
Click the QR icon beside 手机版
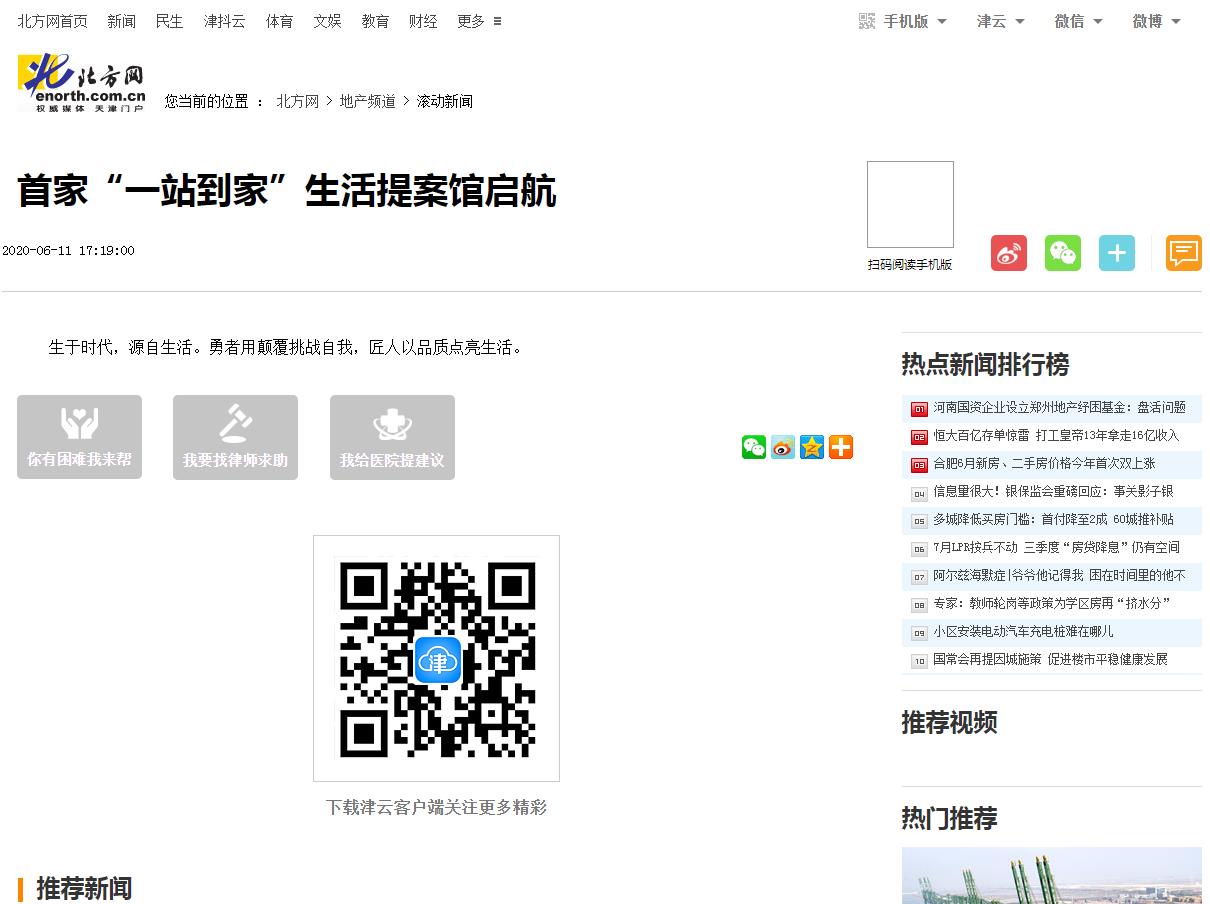(x=867, y=21)
